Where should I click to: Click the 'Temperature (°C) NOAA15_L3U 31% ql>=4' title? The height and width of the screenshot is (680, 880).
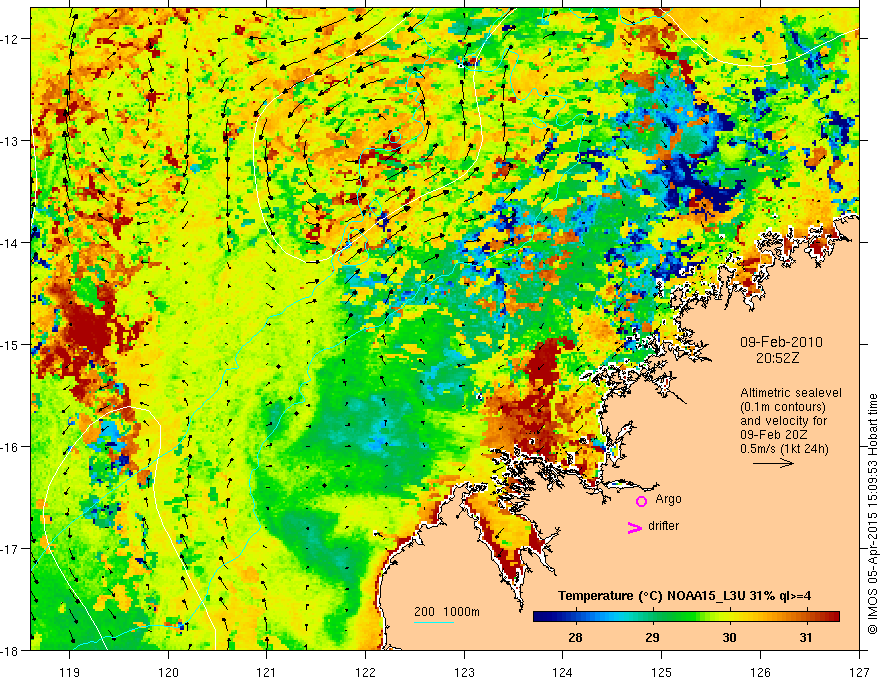coord(684,596)
